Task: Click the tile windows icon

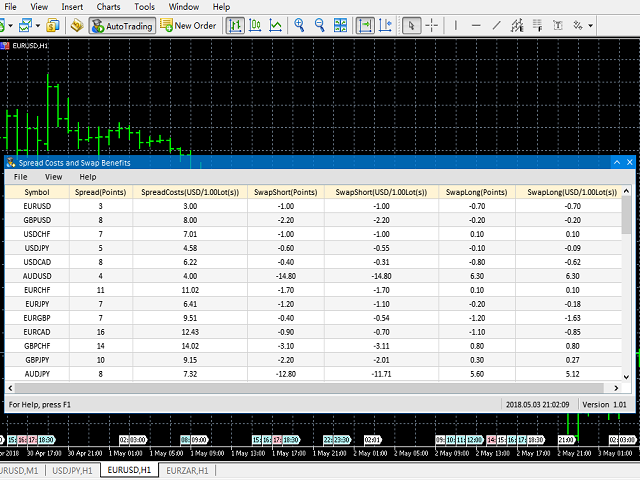Action: click(342, 26)
